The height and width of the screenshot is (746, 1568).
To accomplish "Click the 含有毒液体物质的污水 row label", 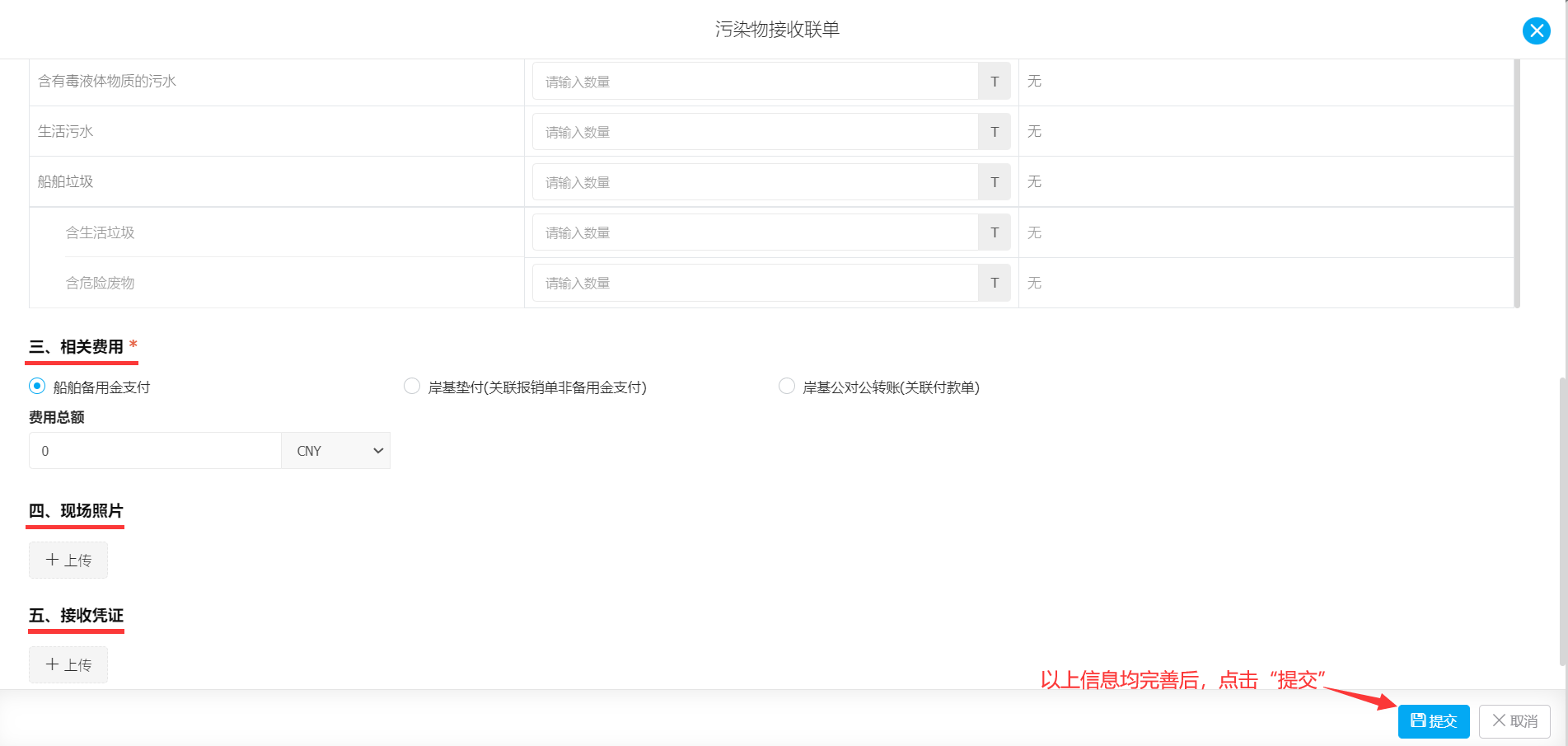I will (x=107, y=81).
